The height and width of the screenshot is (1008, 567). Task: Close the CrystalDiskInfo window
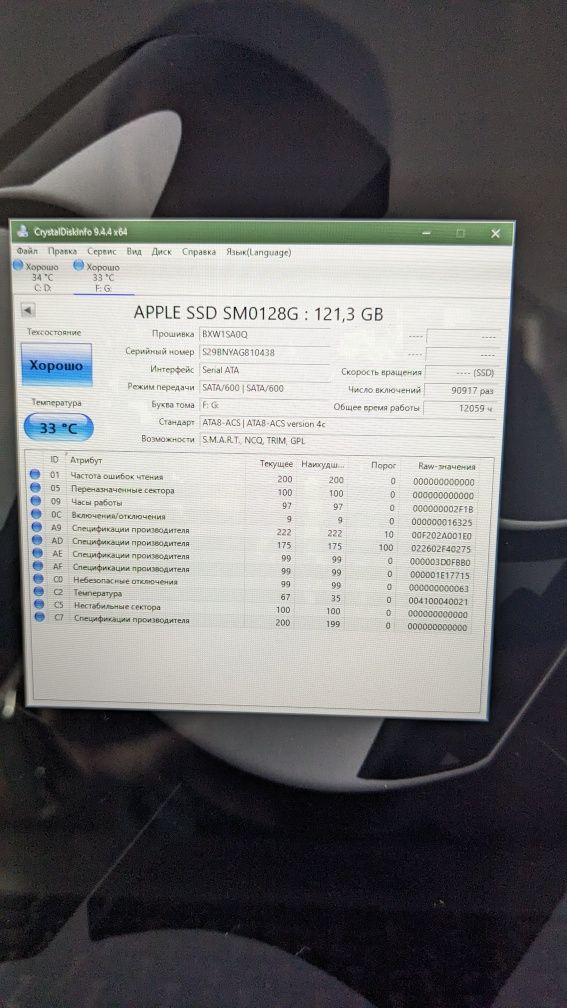(x=495, y=233)
